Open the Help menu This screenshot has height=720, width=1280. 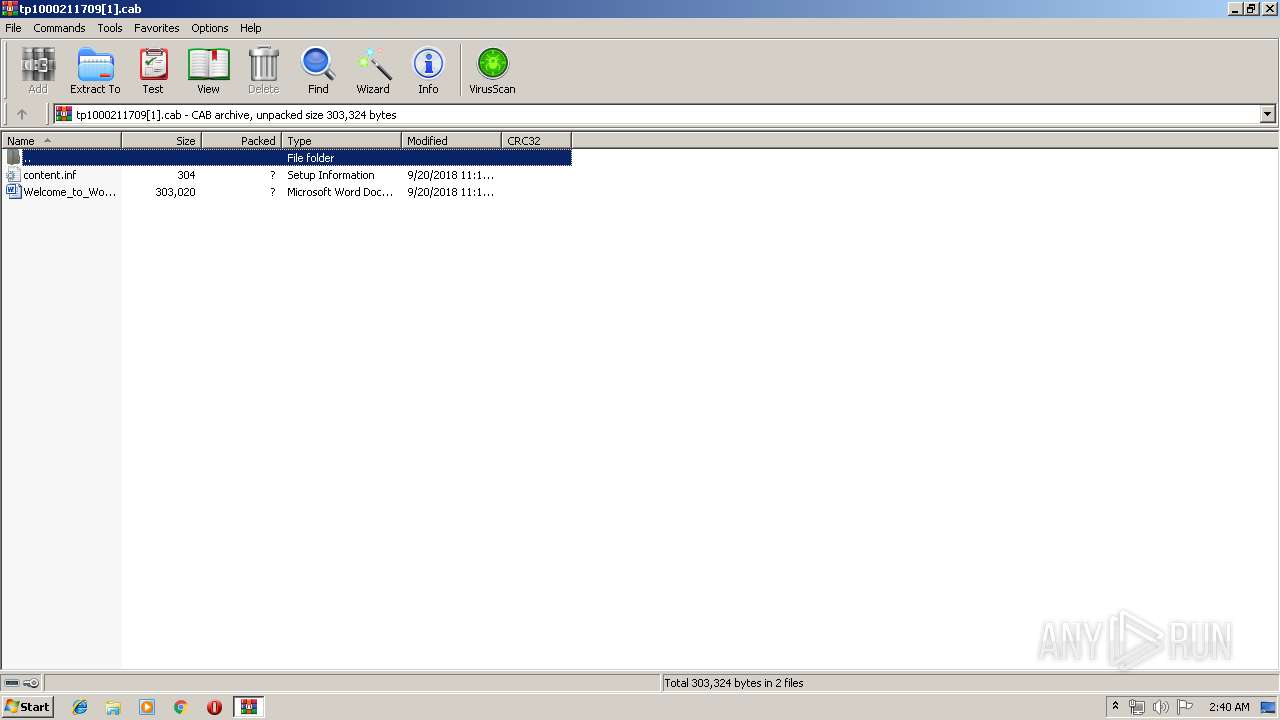pos(251,28)
